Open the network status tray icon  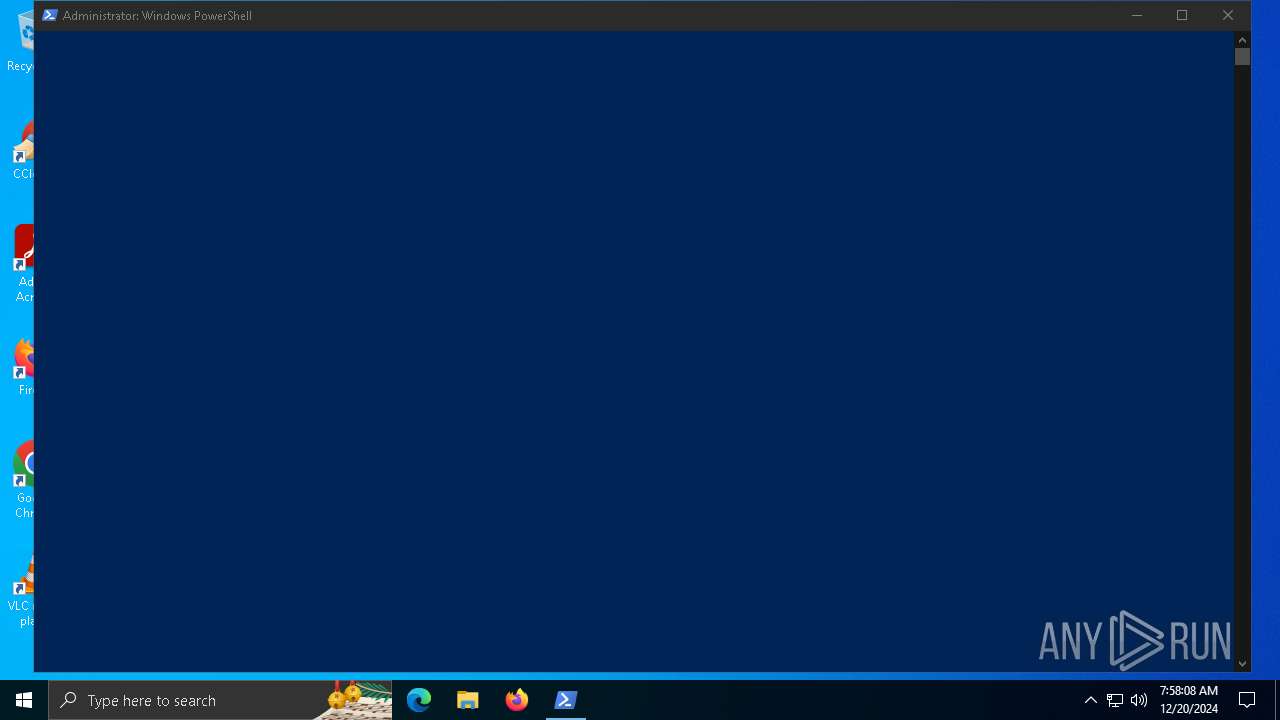tap(1115, 700)
